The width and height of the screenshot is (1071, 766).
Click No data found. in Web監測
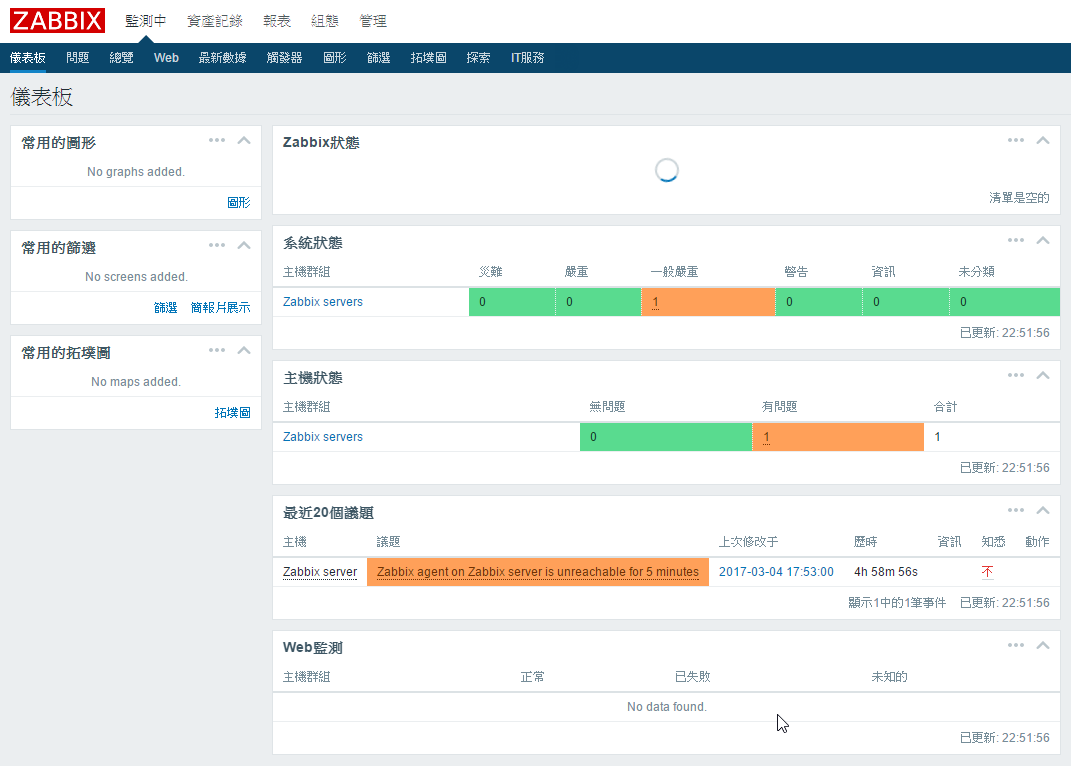pos(667,707)
